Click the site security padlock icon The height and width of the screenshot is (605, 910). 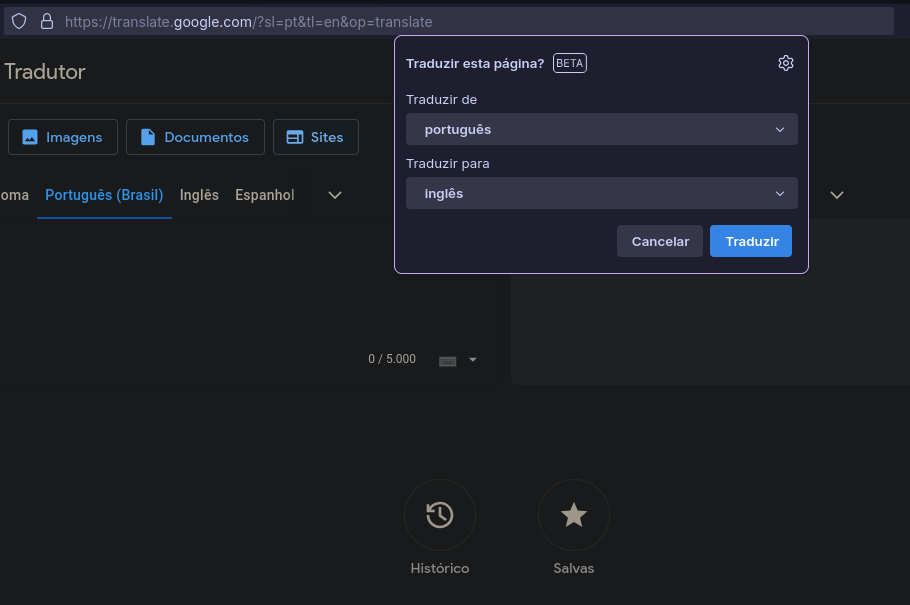coord(47,21)
